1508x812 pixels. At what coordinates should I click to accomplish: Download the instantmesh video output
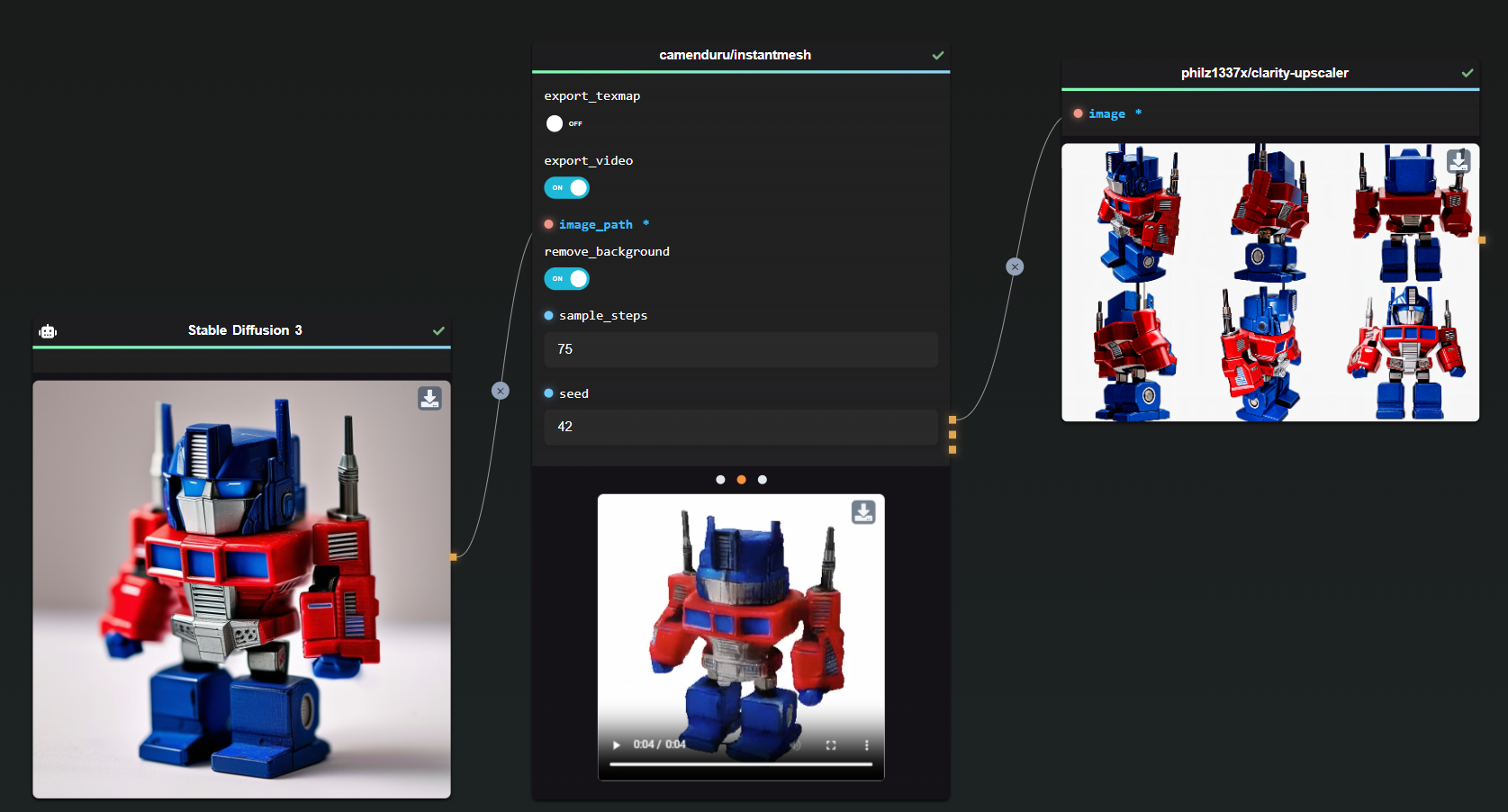863,512
